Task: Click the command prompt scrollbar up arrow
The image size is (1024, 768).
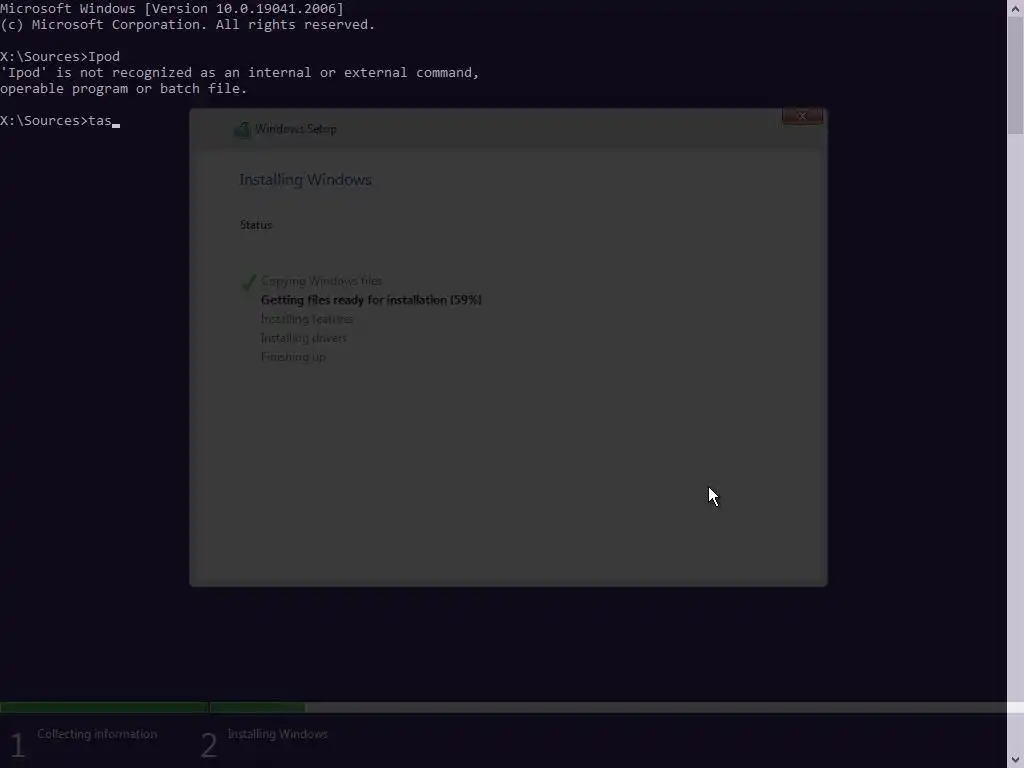Action: coord(1015,8)
